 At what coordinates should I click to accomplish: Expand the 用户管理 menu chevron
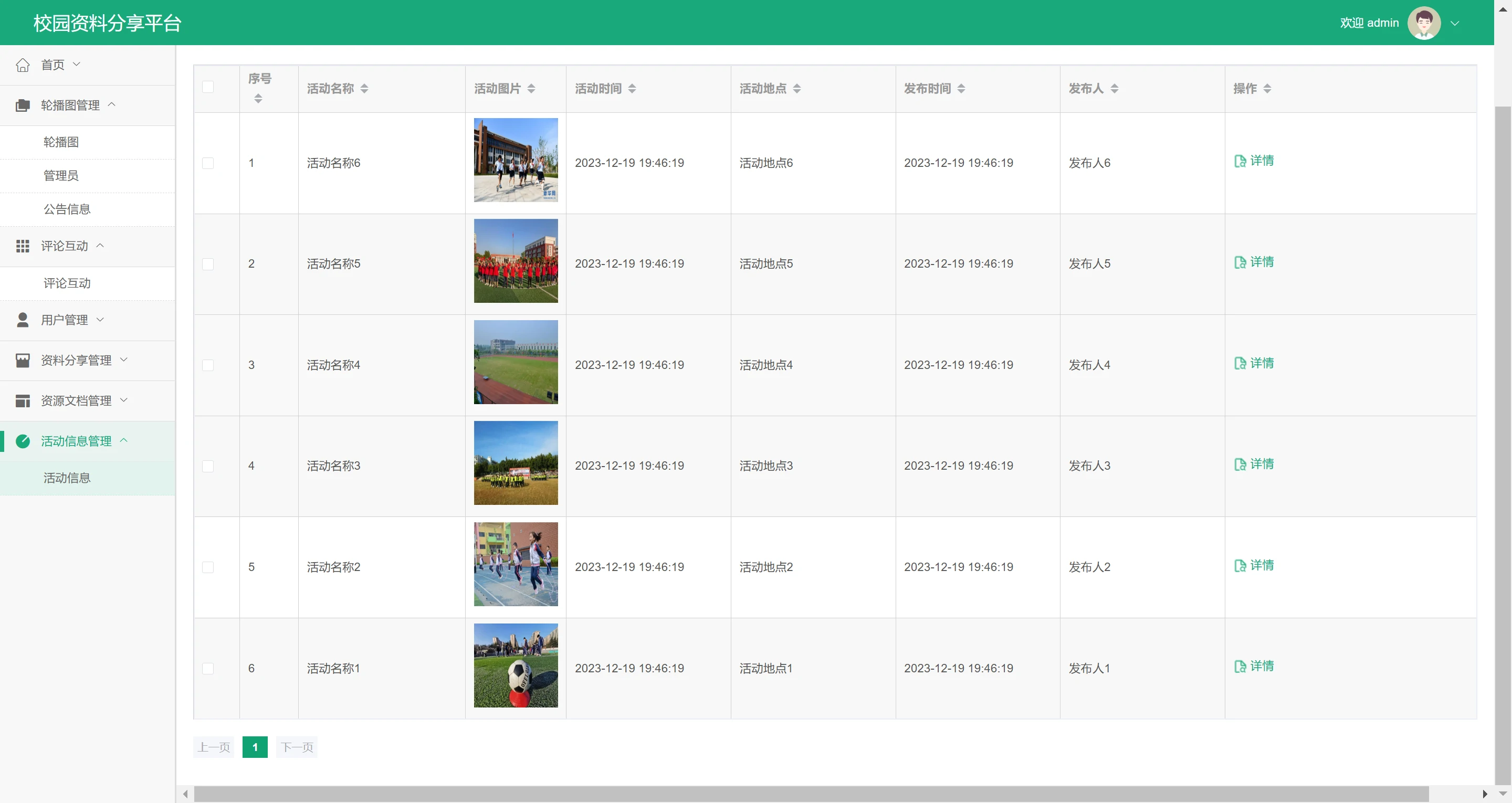100,320
